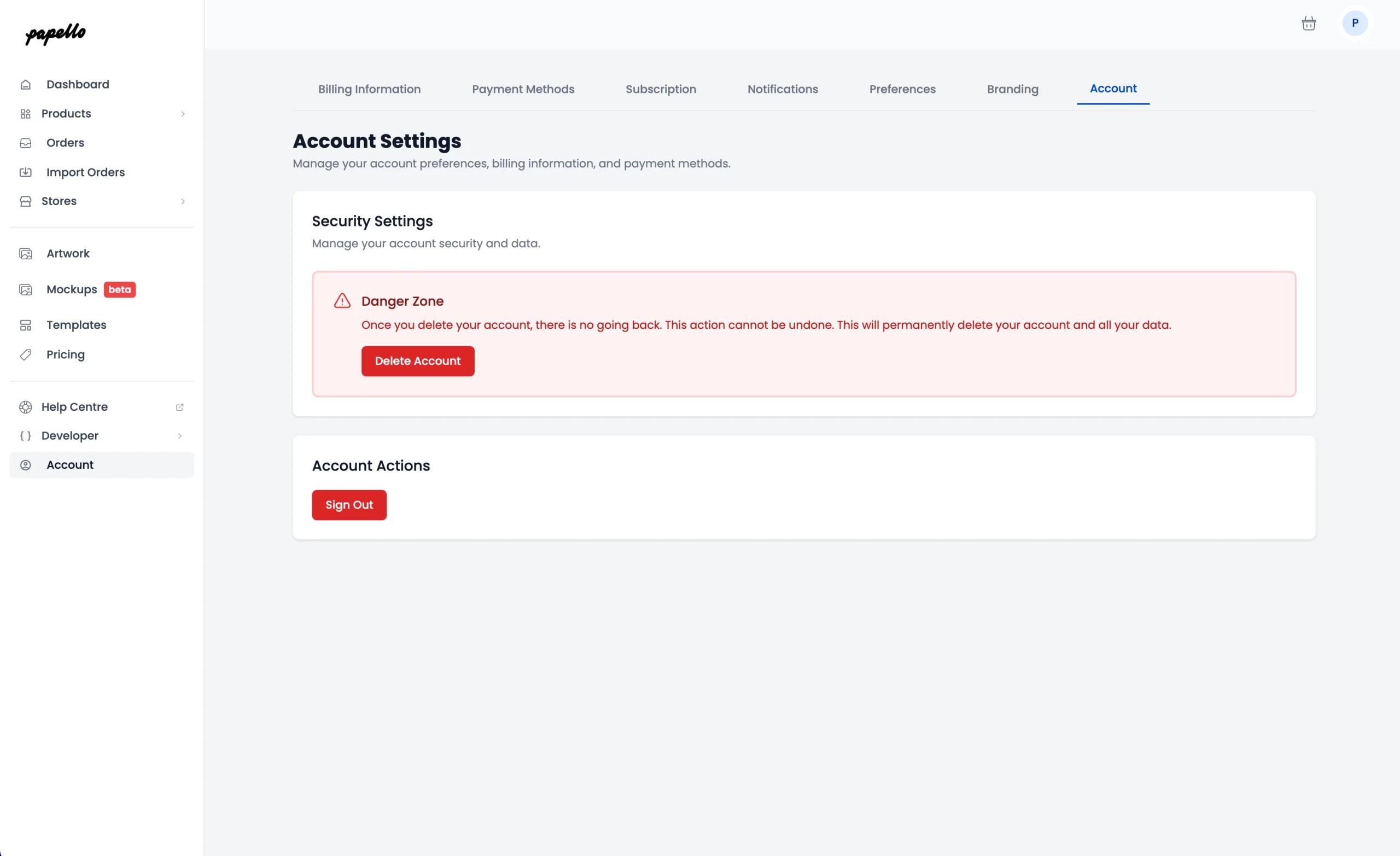1400x856 pixels.
Task: Click the P user avatar
Action: pyautogui.click(x=1355, y=24)
